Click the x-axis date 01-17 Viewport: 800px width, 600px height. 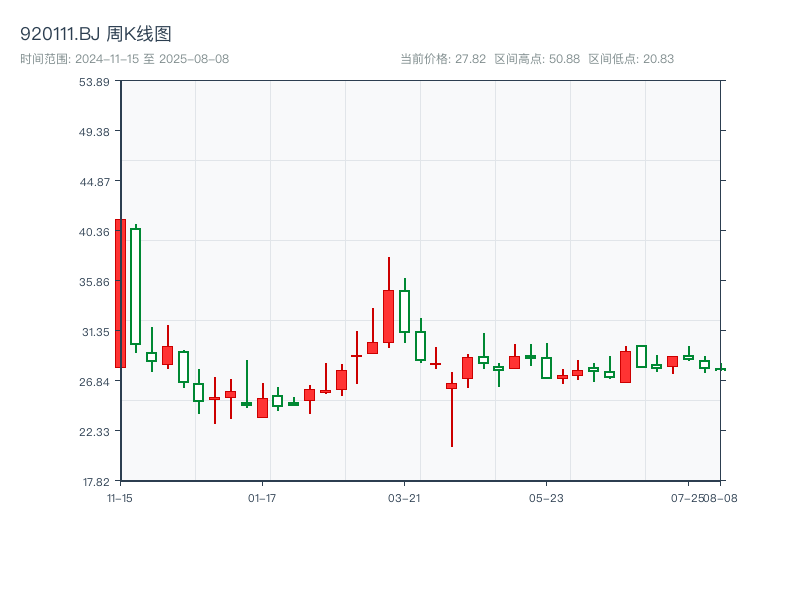tap(262, 498)
